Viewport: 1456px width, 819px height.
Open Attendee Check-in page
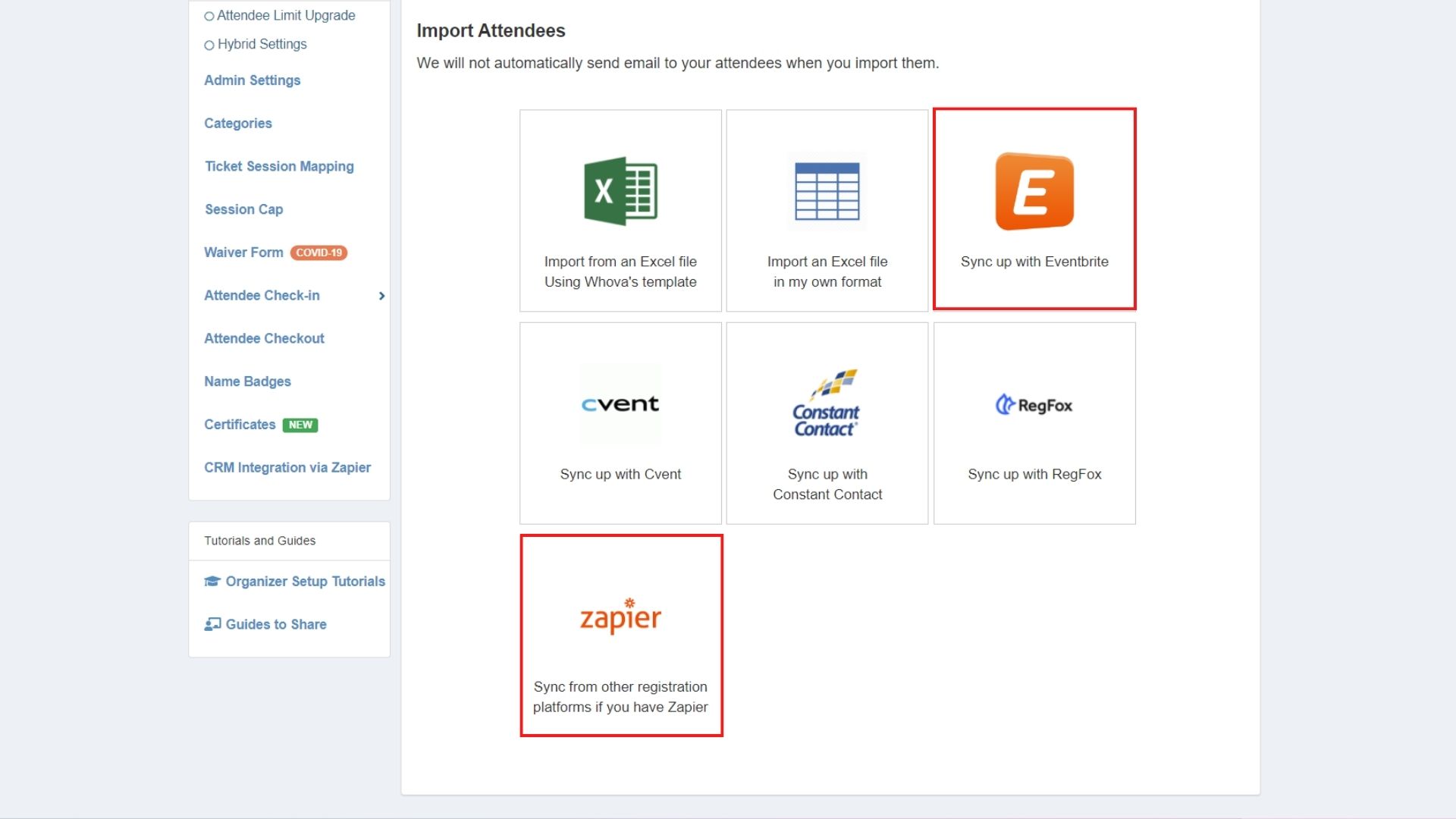262,296
